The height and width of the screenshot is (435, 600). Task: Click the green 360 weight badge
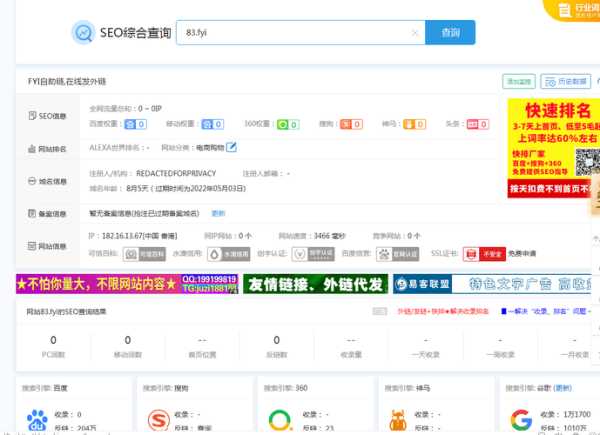point(288,125)
